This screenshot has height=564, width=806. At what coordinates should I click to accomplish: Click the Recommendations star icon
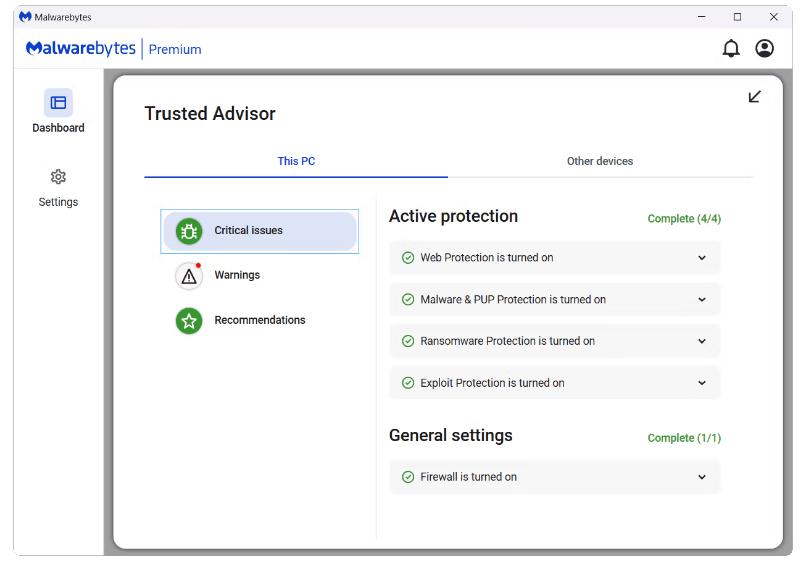(189, 321)
